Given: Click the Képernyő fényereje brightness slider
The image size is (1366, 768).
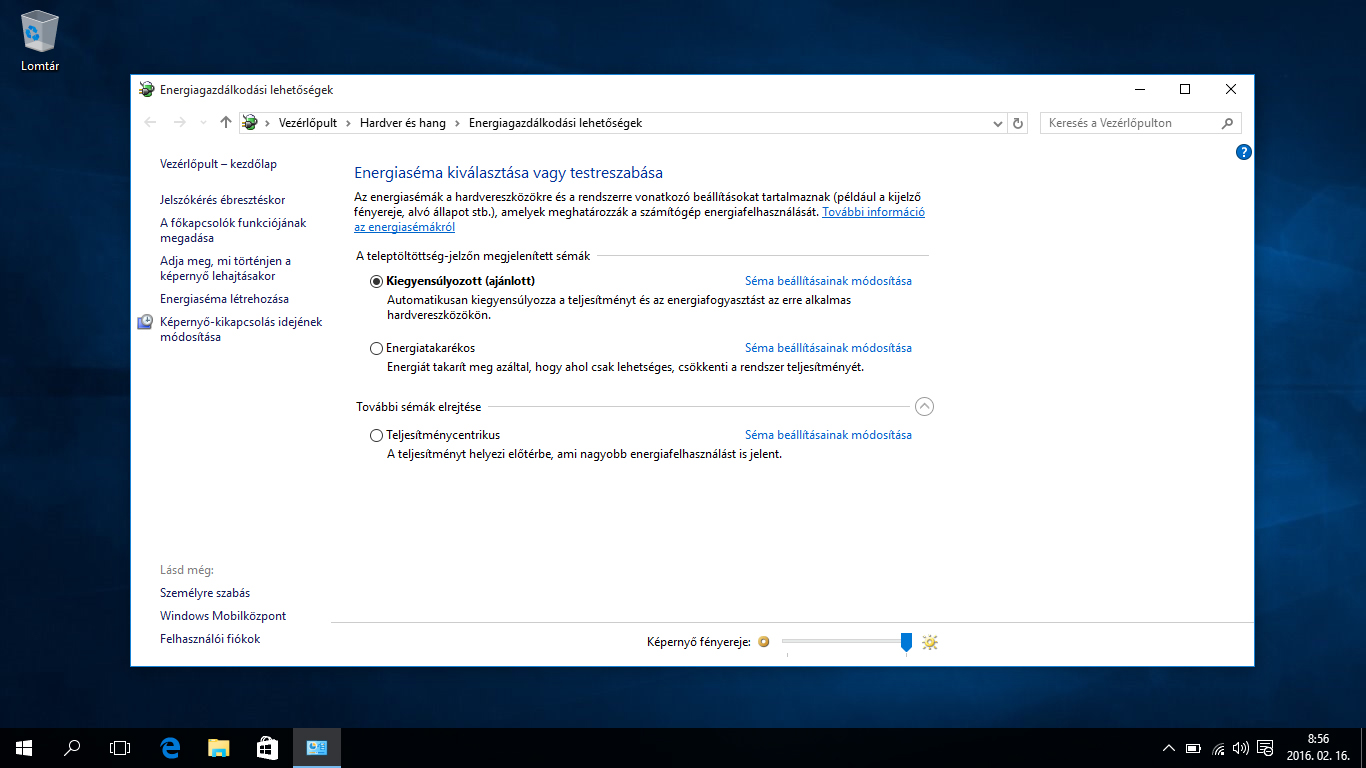Looking at the screenshot, I should (845, 641).
